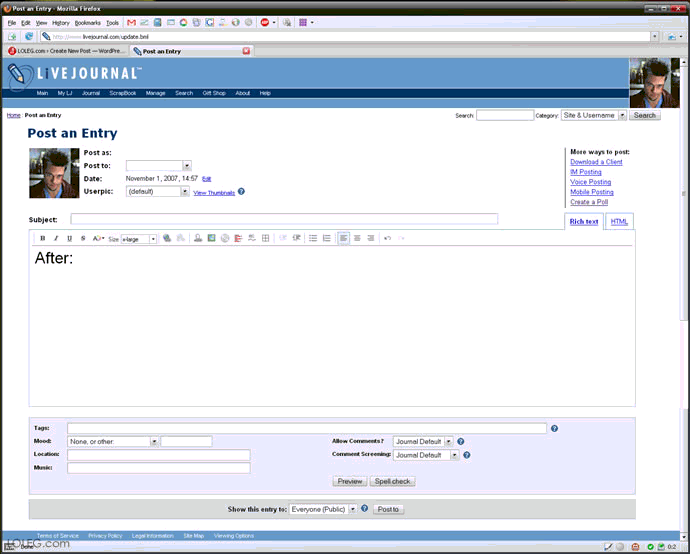Click the Home breadcrumb link
Screen dimensions: 690x554
[14, 115]
